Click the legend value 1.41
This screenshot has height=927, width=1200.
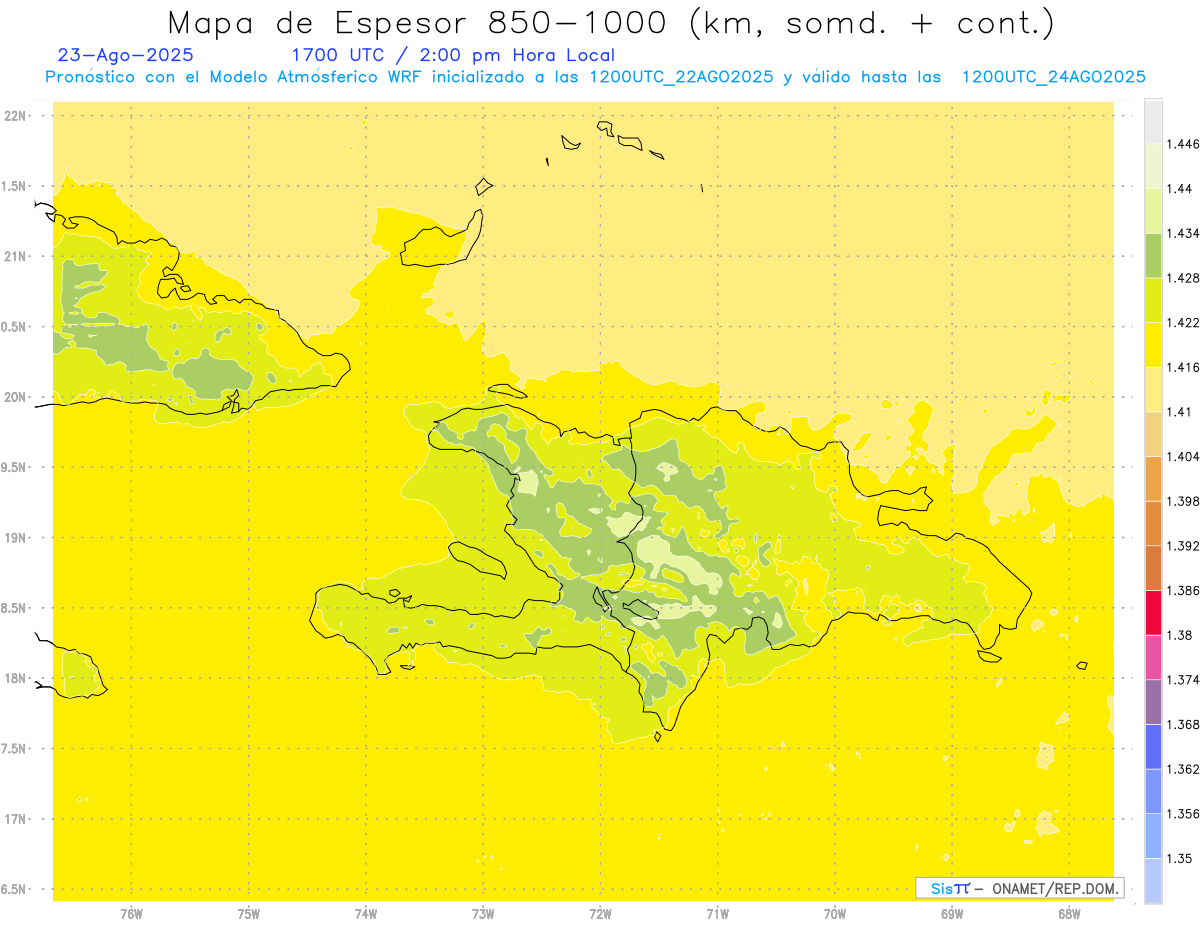pos(1179,412)
